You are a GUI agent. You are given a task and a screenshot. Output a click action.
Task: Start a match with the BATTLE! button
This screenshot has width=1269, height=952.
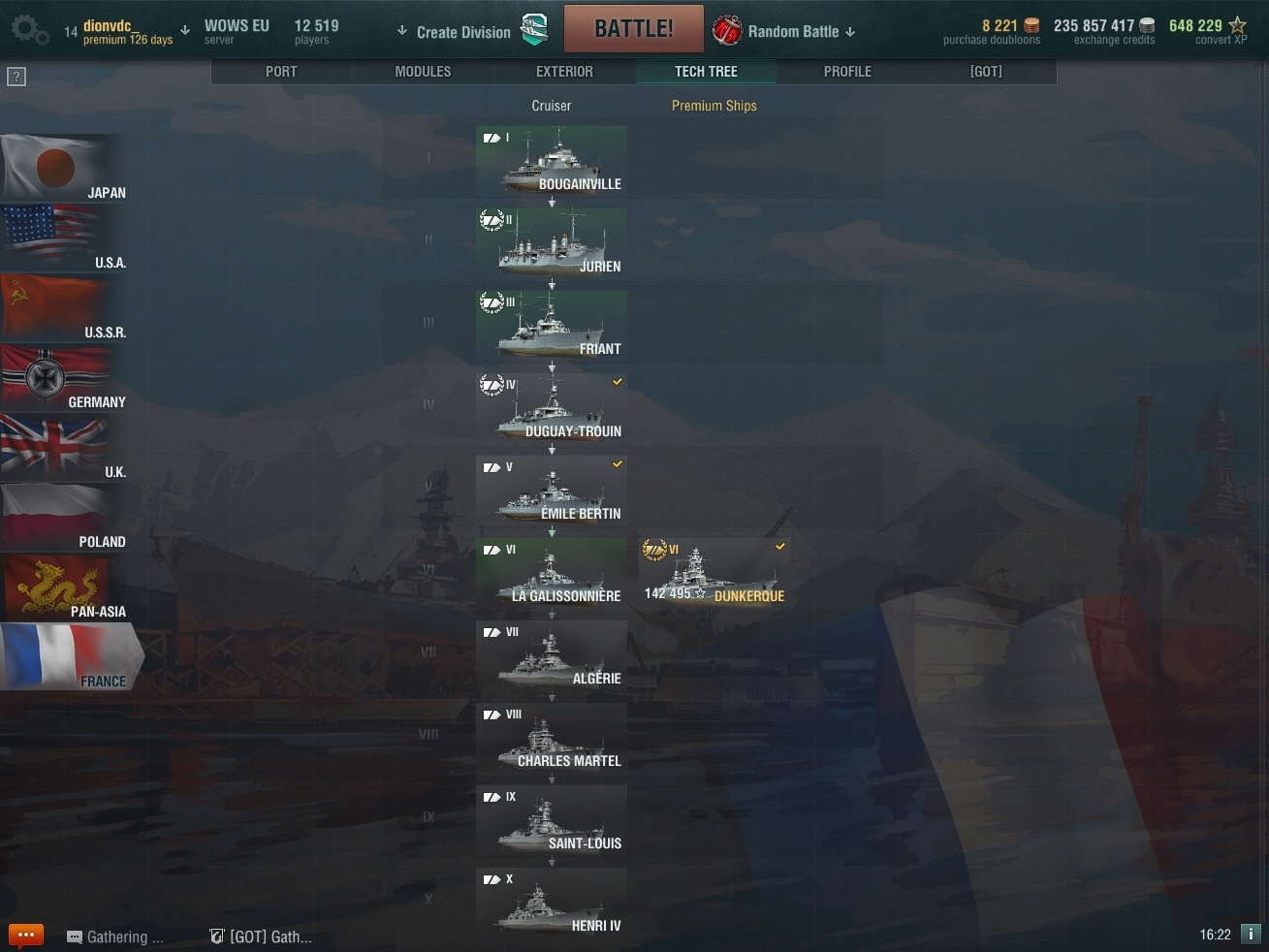point(634,29)
